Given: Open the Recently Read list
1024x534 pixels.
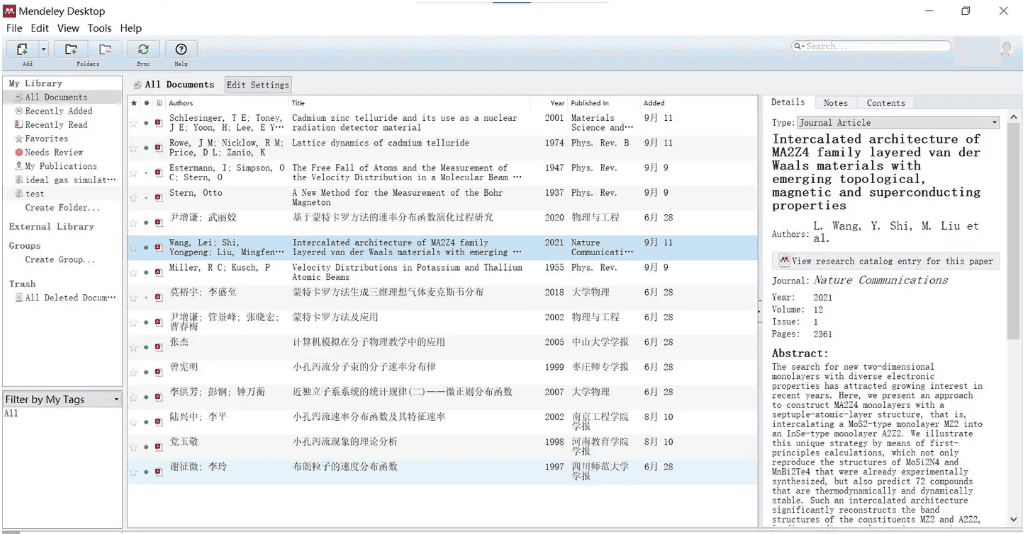Looking at the screenshot, I should tap(56, 125).
